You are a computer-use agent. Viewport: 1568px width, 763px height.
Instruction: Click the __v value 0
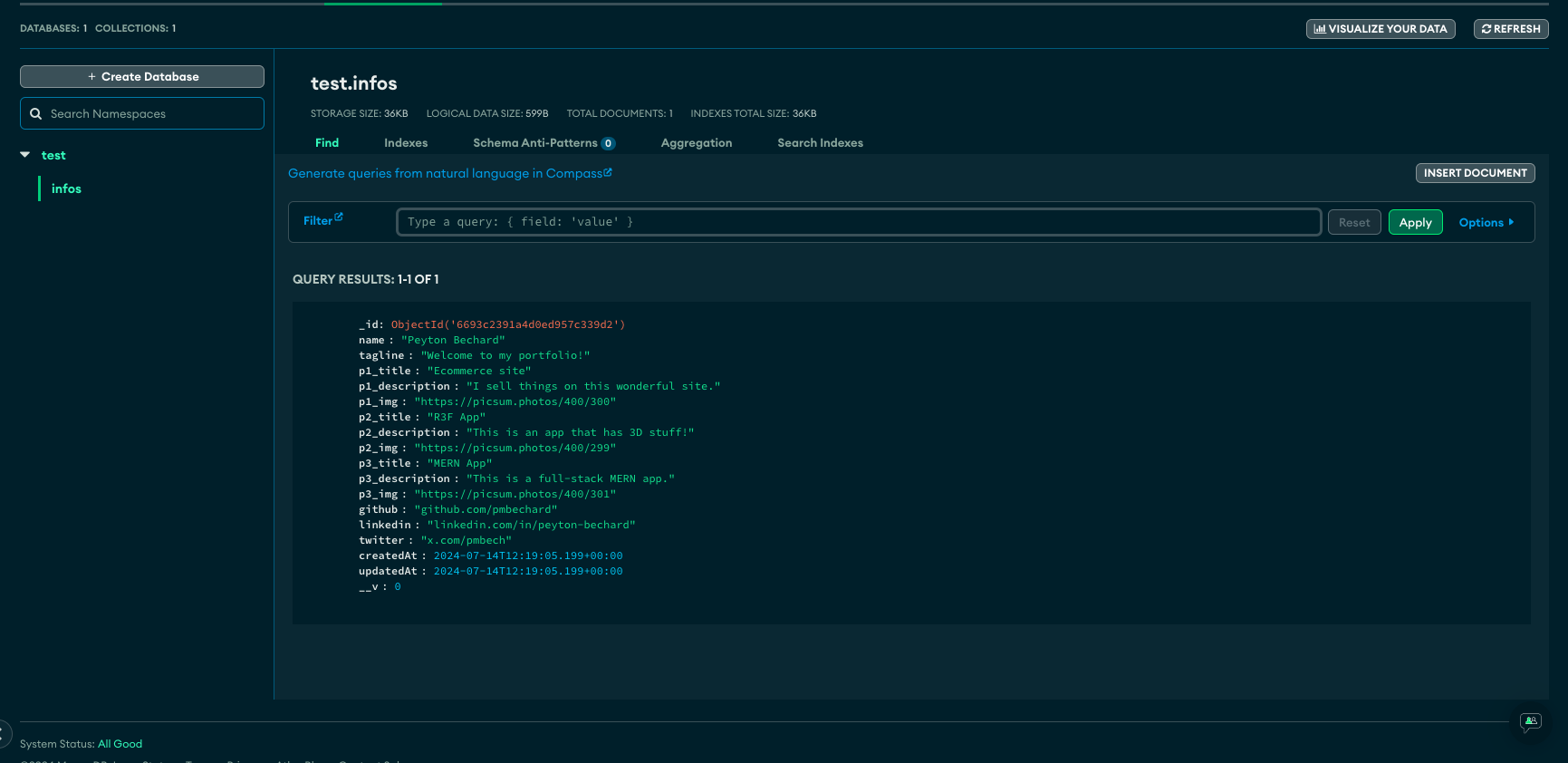click(x=398, y=586)
